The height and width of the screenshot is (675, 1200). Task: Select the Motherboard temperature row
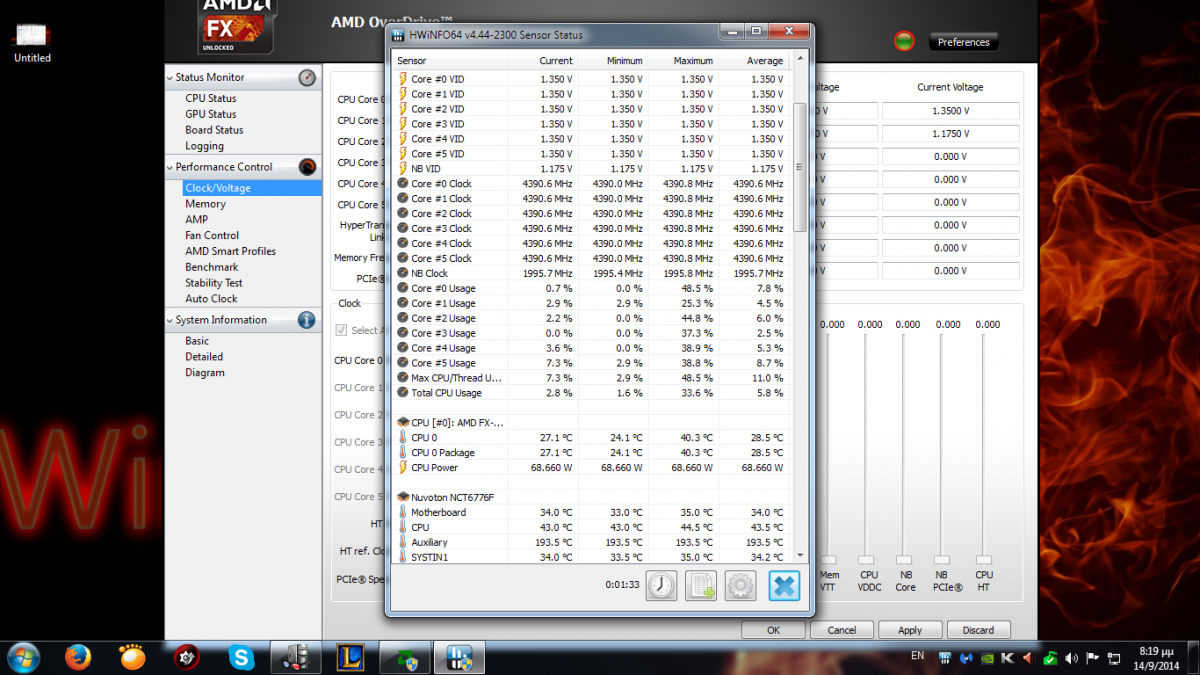point(591,512)
